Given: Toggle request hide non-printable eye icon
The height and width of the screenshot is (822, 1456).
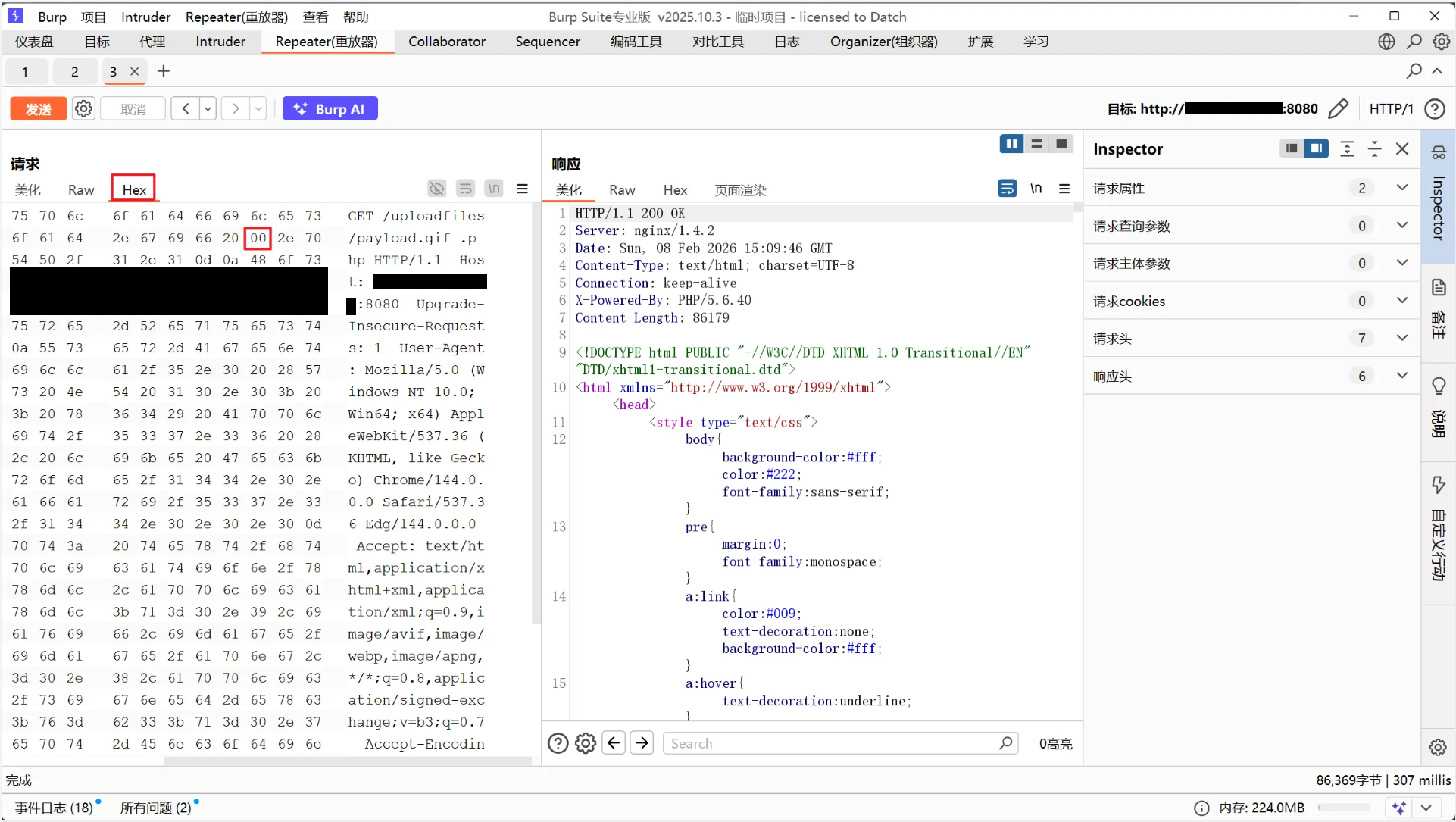Looking at the screenshot, I should pyautogui.click(x=437, y=189).
